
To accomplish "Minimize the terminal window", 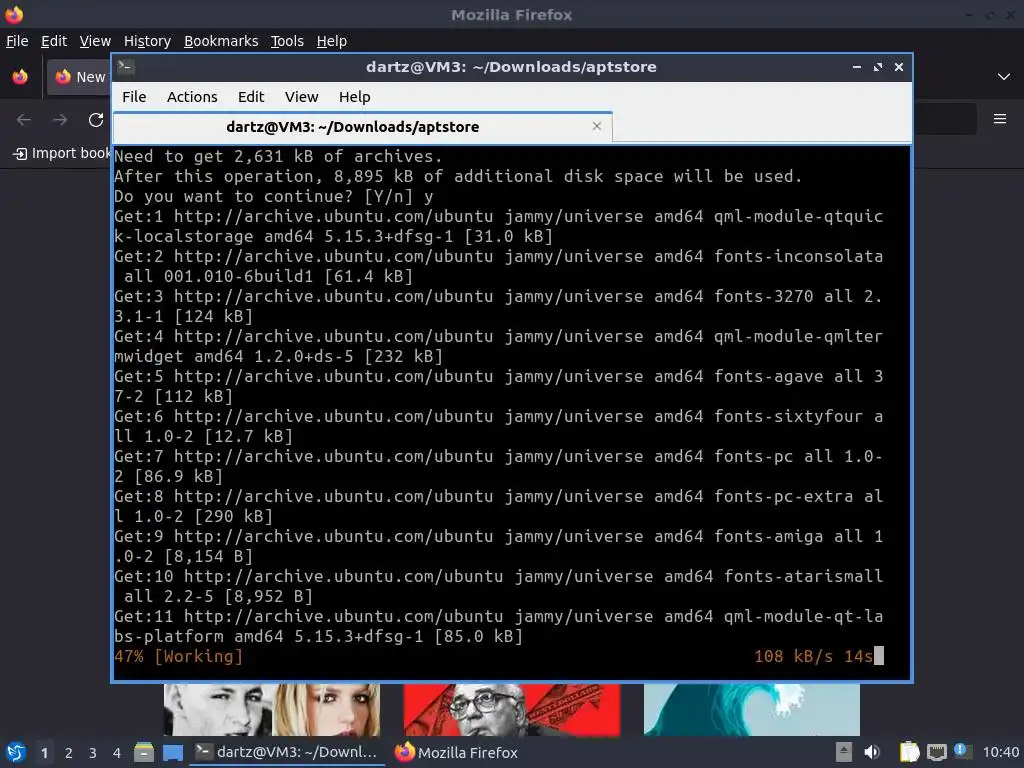I will coord(856,67).
